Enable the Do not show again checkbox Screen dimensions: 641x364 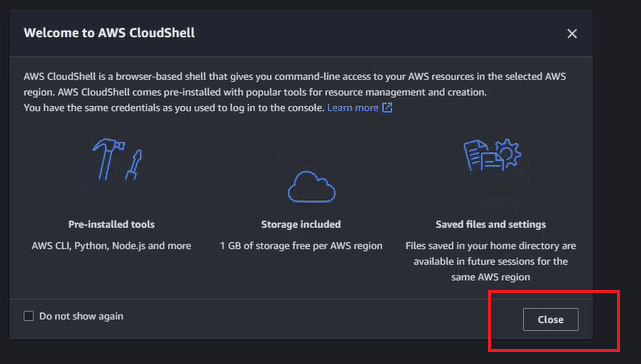tap(29, 316)
